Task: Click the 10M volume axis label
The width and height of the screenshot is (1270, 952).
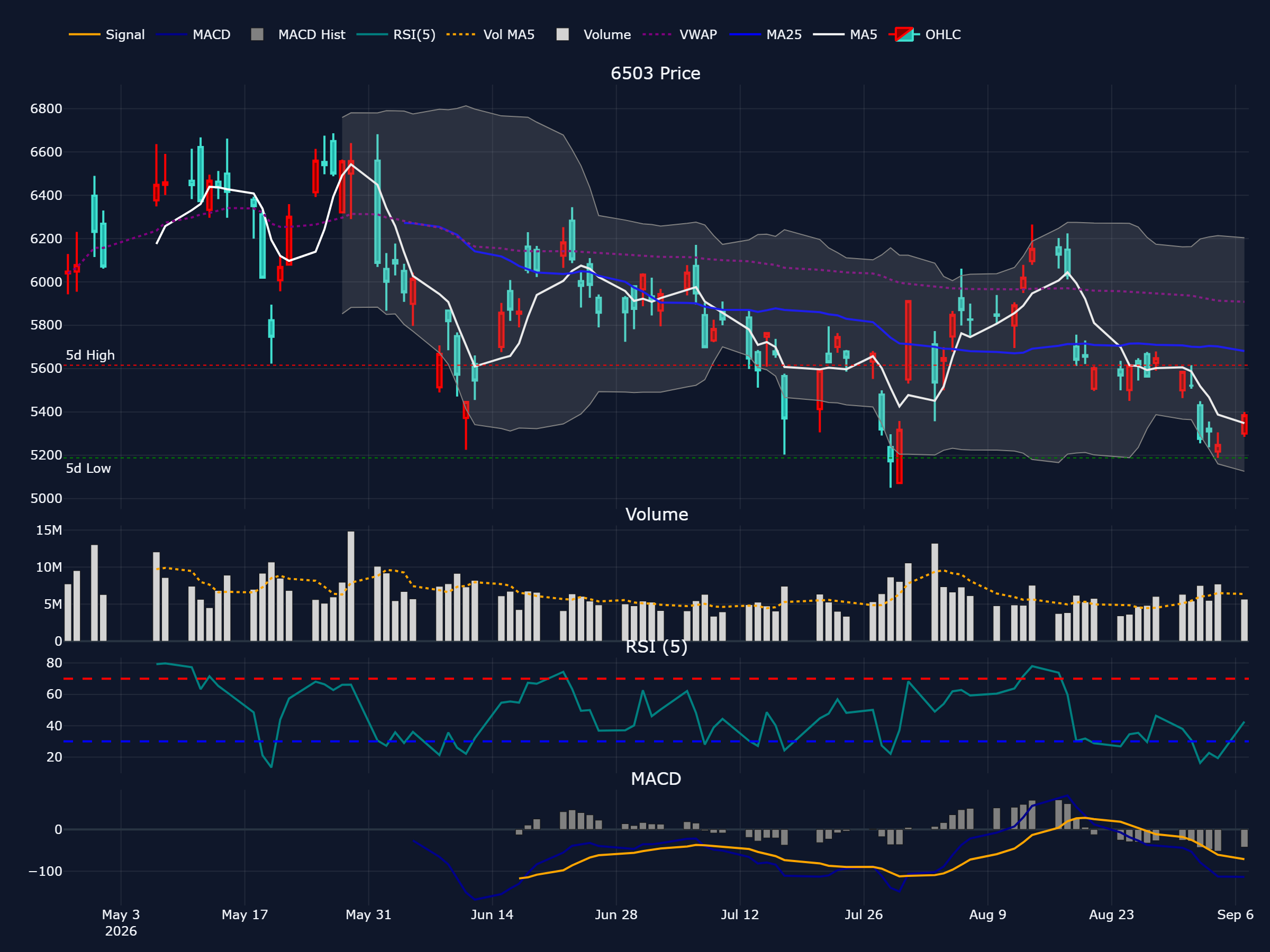Action: (49, 567)
